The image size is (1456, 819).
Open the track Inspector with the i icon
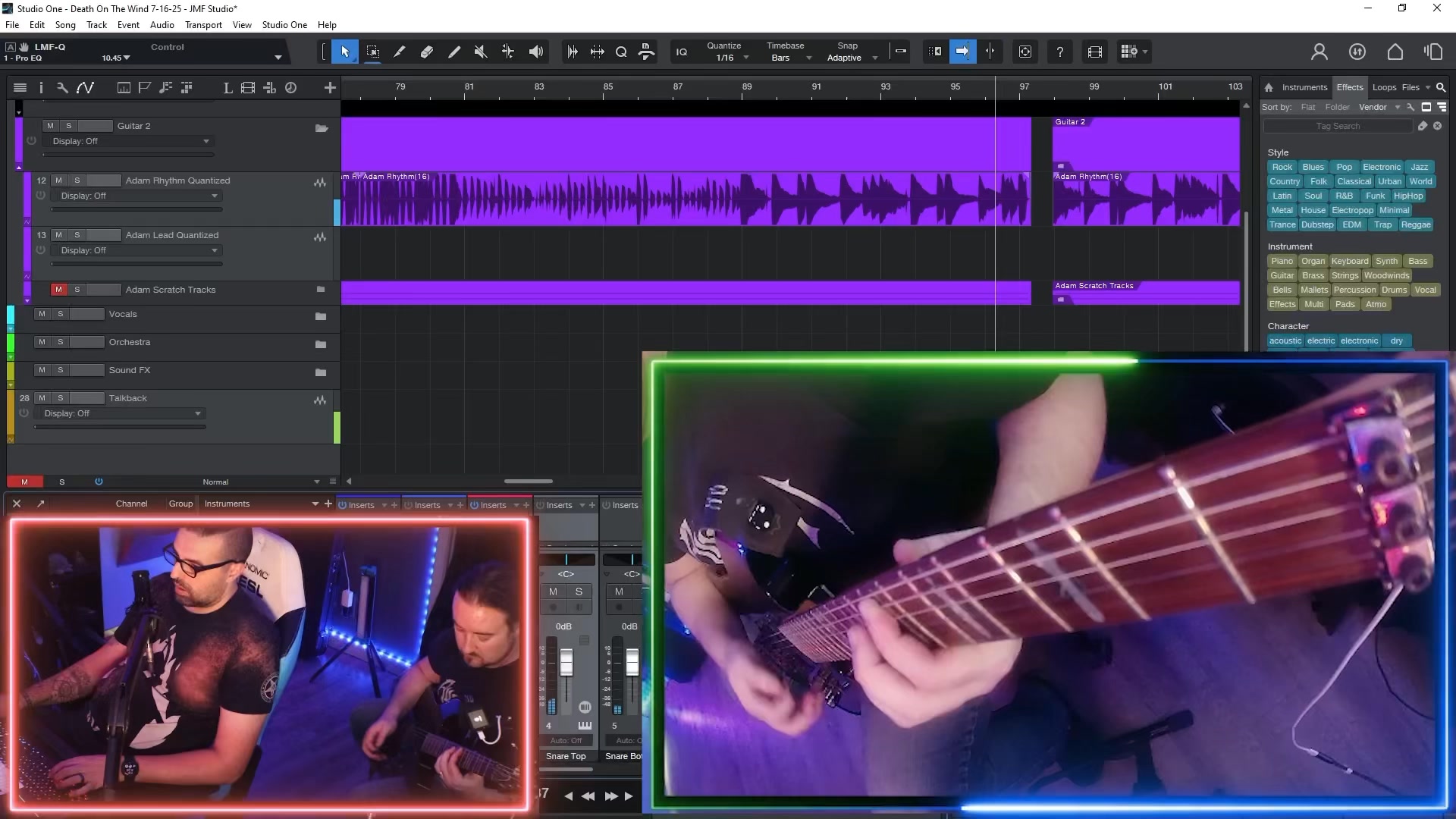pos(41,87)
